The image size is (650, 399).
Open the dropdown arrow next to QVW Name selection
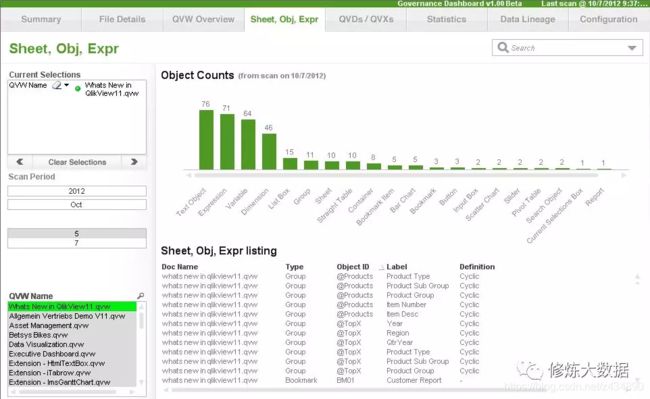[x=66, y=85]
